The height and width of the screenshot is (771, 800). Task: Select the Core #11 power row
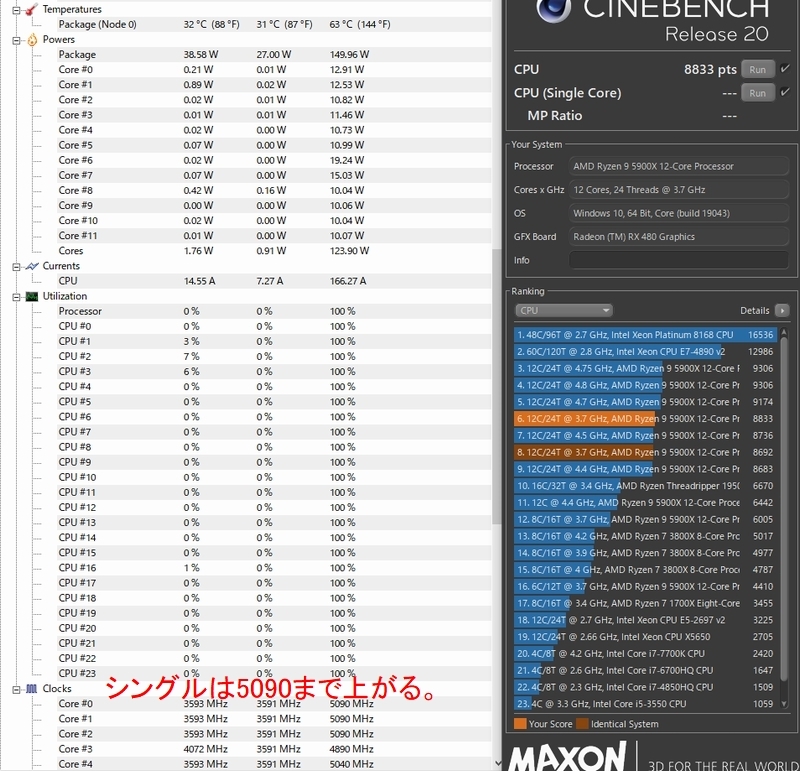(274, 236)
